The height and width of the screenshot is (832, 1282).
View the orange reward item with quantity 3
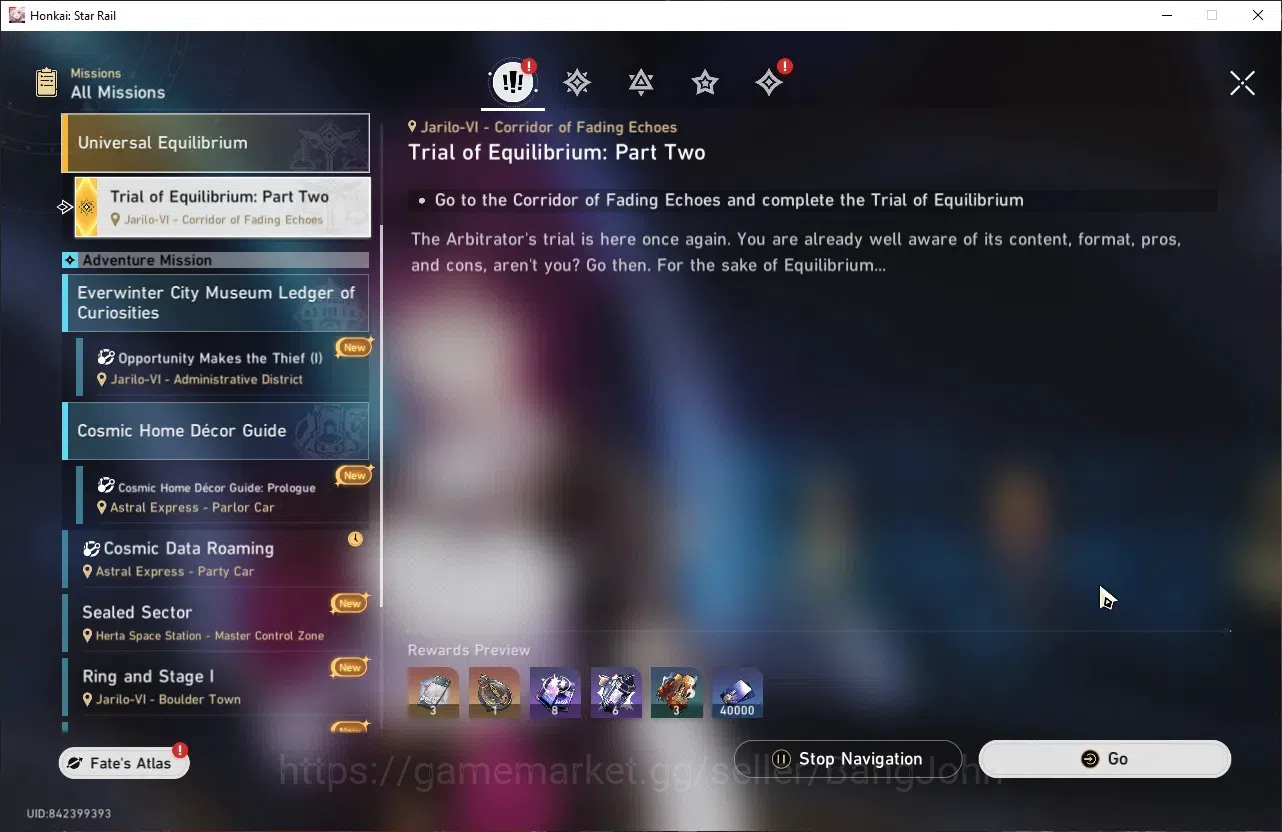coord(677,693)
